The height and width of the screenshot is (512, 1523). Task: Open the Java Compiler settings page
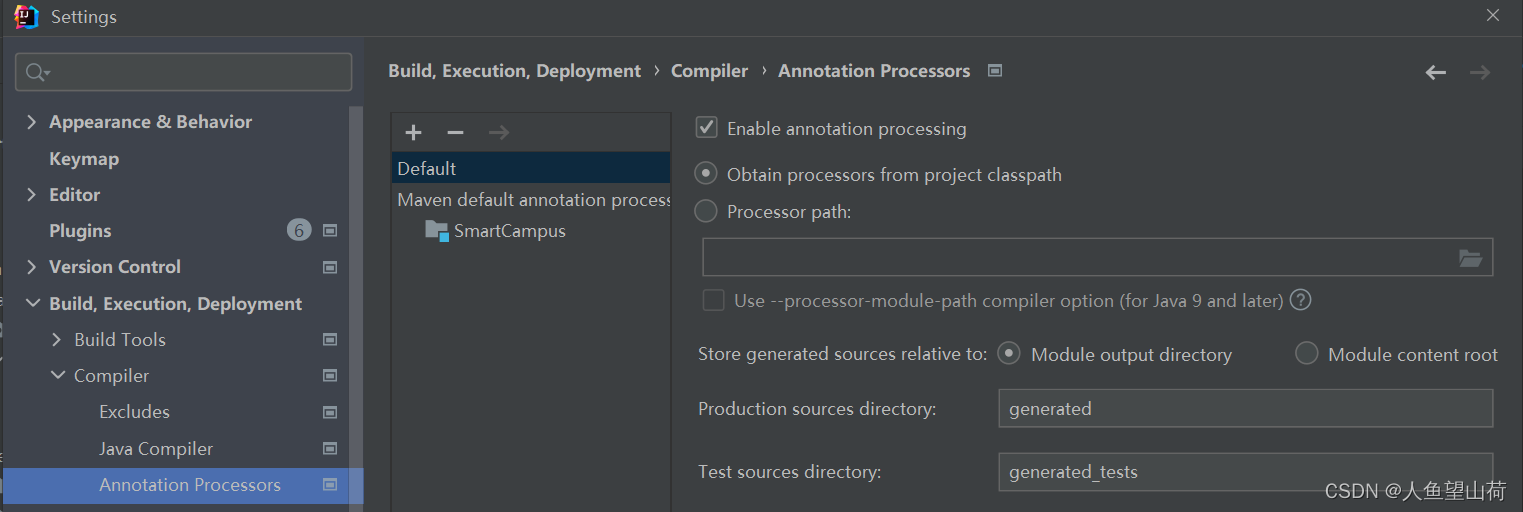point(155,449)
